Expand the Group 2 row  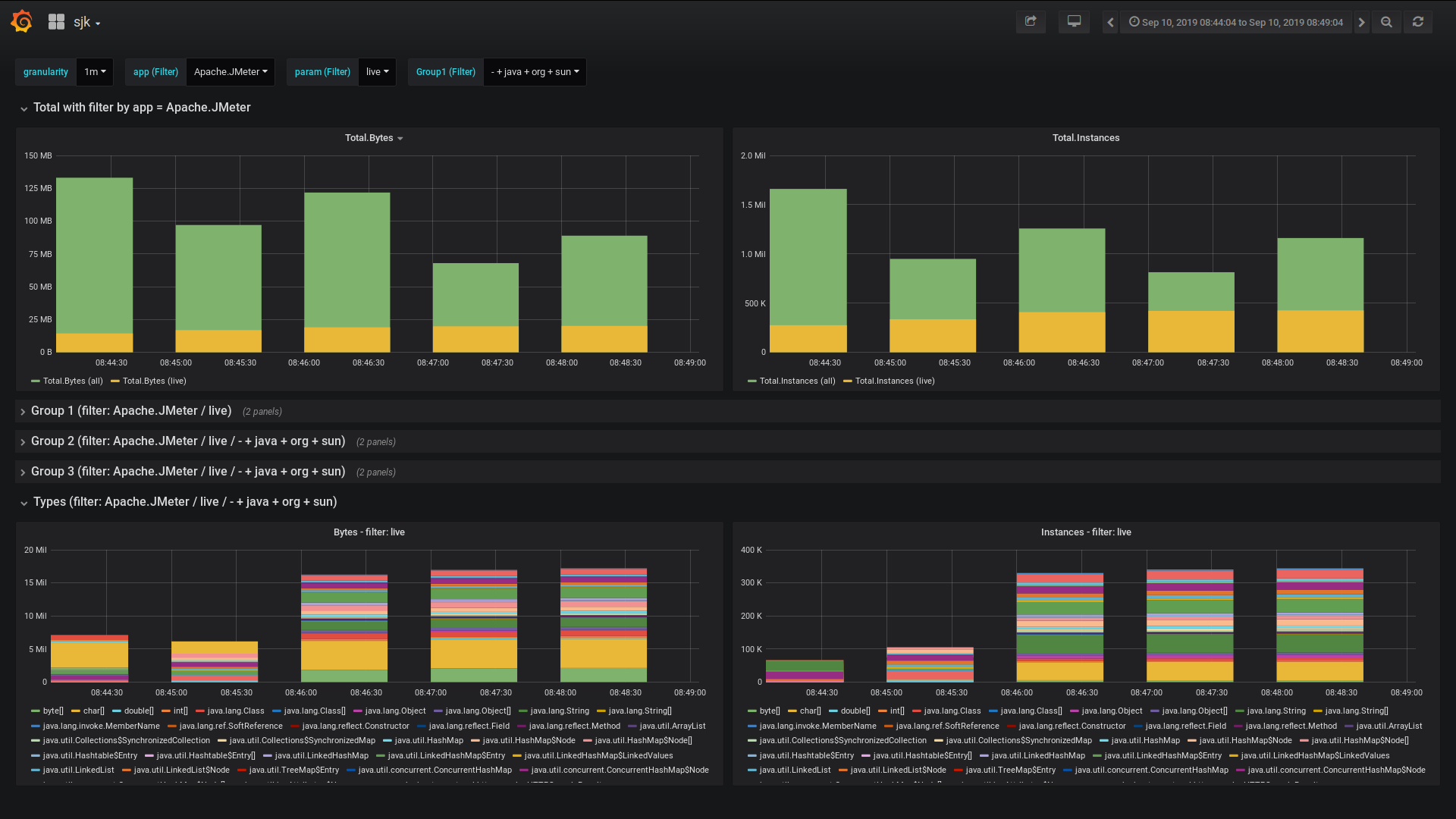(x=188, y=441)
